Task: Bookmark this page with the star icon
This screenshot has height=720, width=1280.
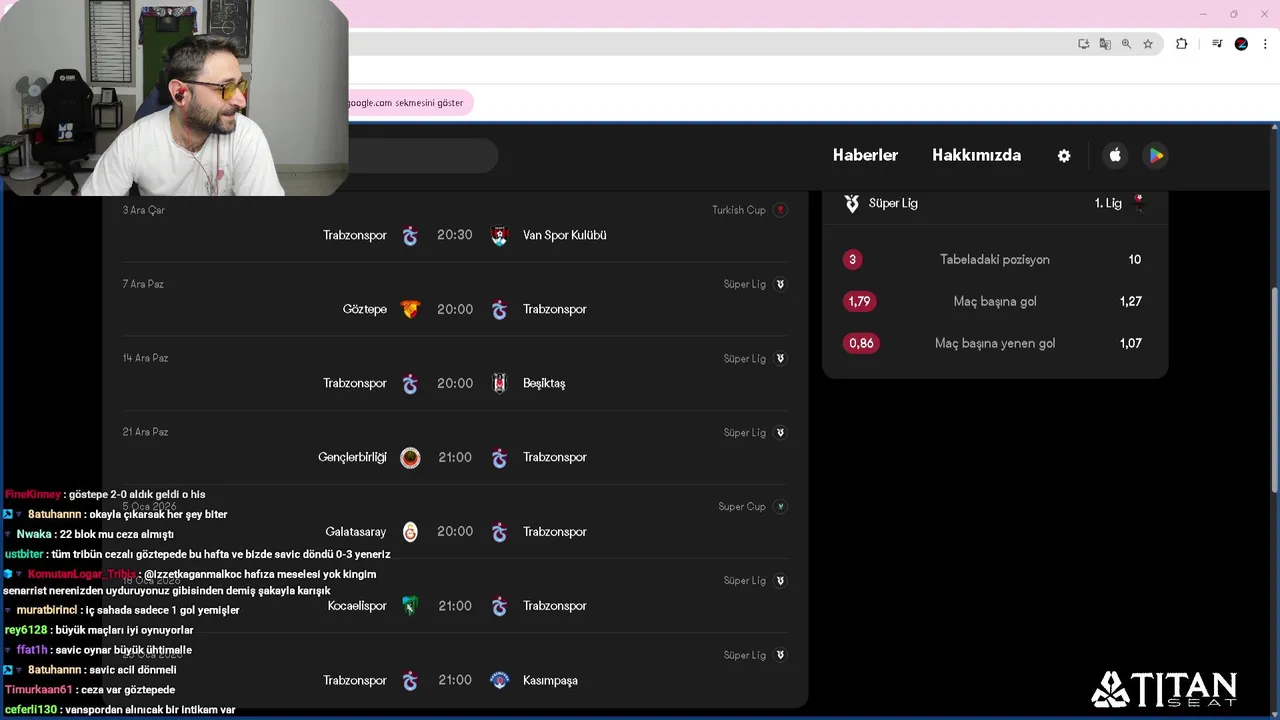Action: pyautogui.click(x=1148, y=44)
